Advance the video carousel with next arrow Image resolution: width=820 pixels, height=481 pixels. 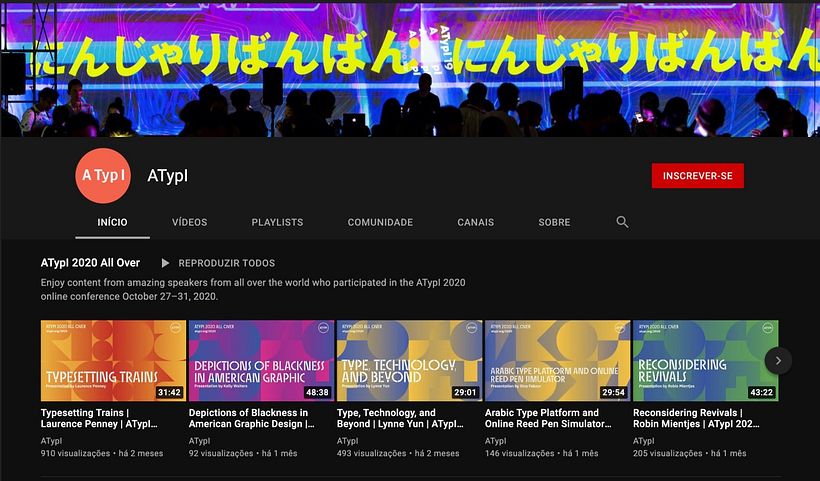point(778,360)
